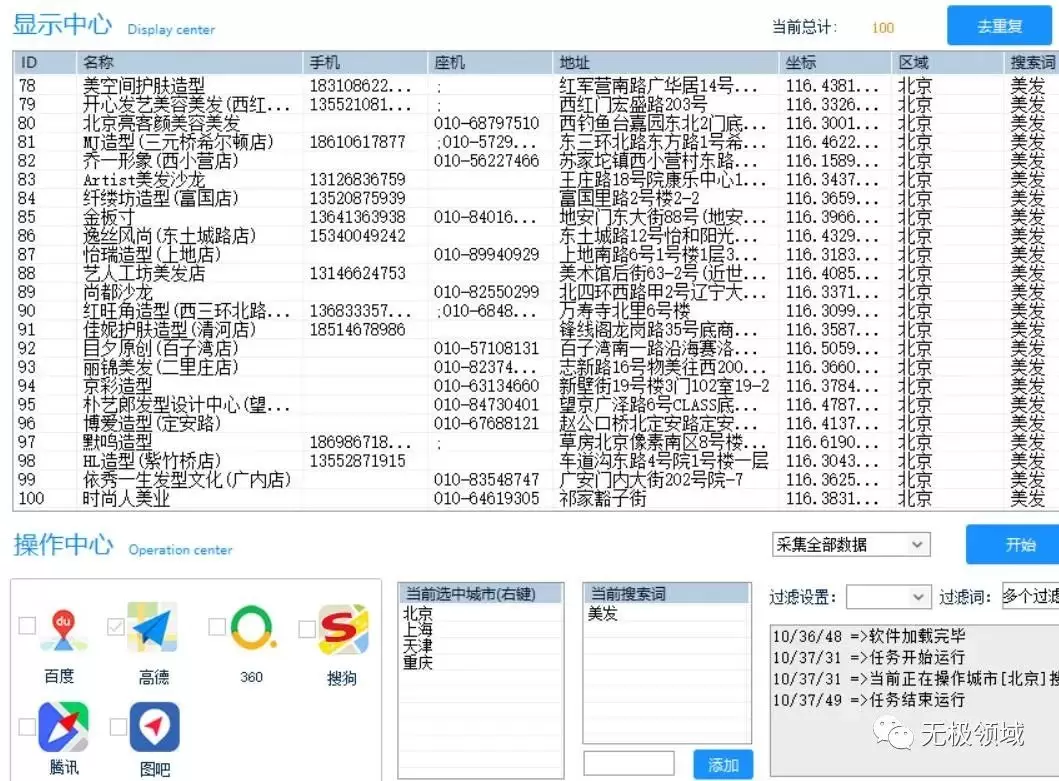The image size is (1059, 781).
Task: Select row 纤缕坊造型(富国店)
Action: (536, 199)
